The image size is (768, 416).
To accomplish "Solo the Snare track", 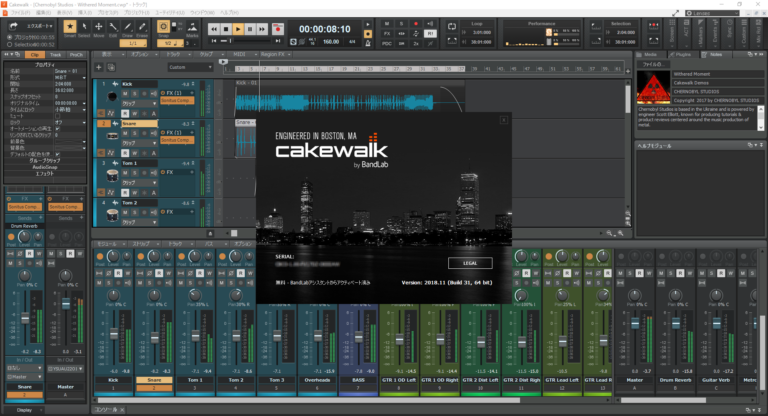I will tap(136, 131).
